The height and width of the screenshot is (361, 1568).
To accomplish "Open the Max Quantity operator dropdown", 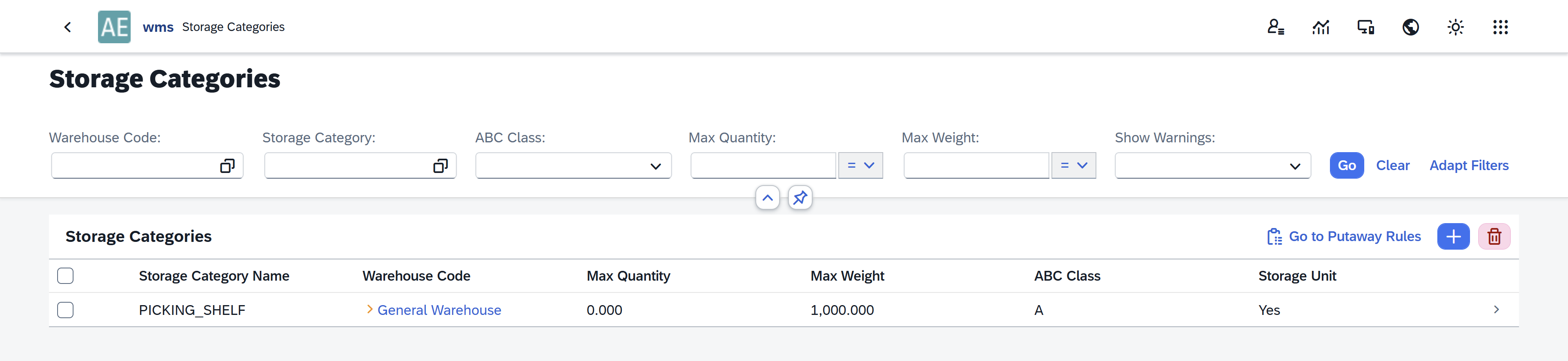I will (860, 165).
